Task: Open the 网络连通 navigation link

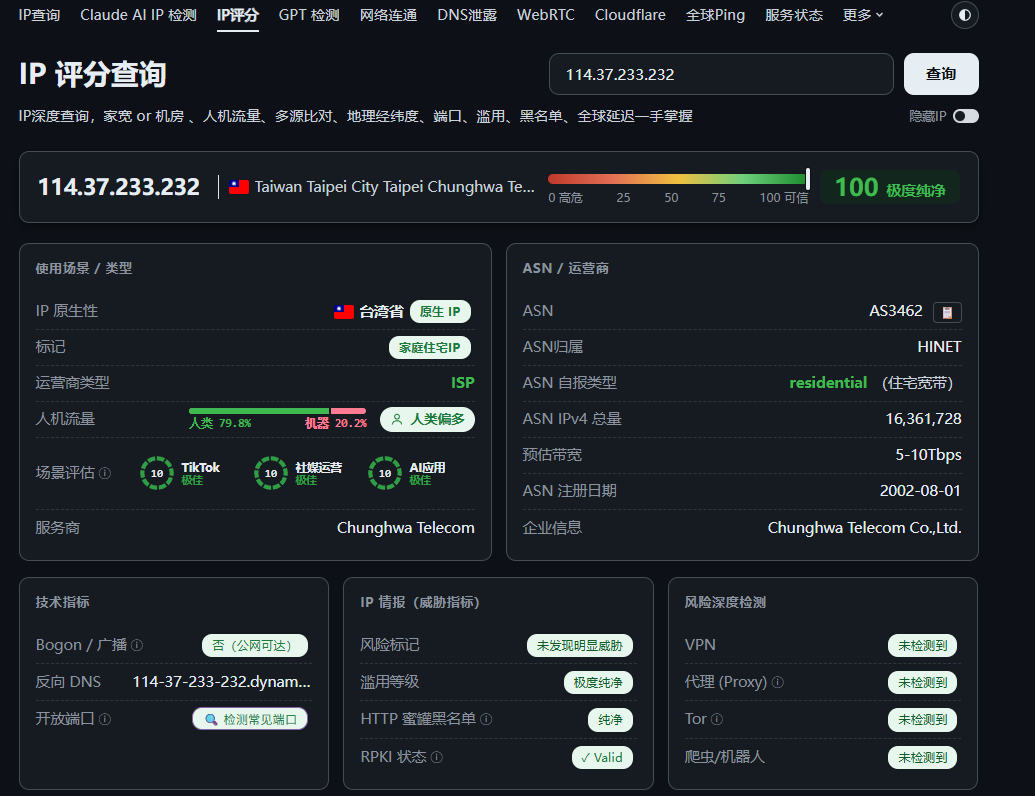Action: pos(388,15)
